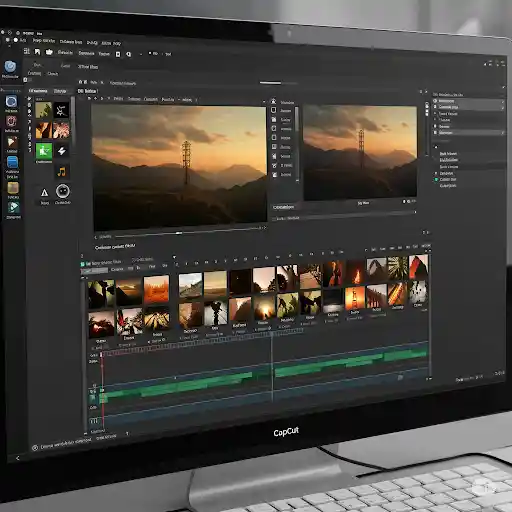Select the olive leaf thumbnail in media panel
The width and height of the screenshot is (512, 512).
44,110
